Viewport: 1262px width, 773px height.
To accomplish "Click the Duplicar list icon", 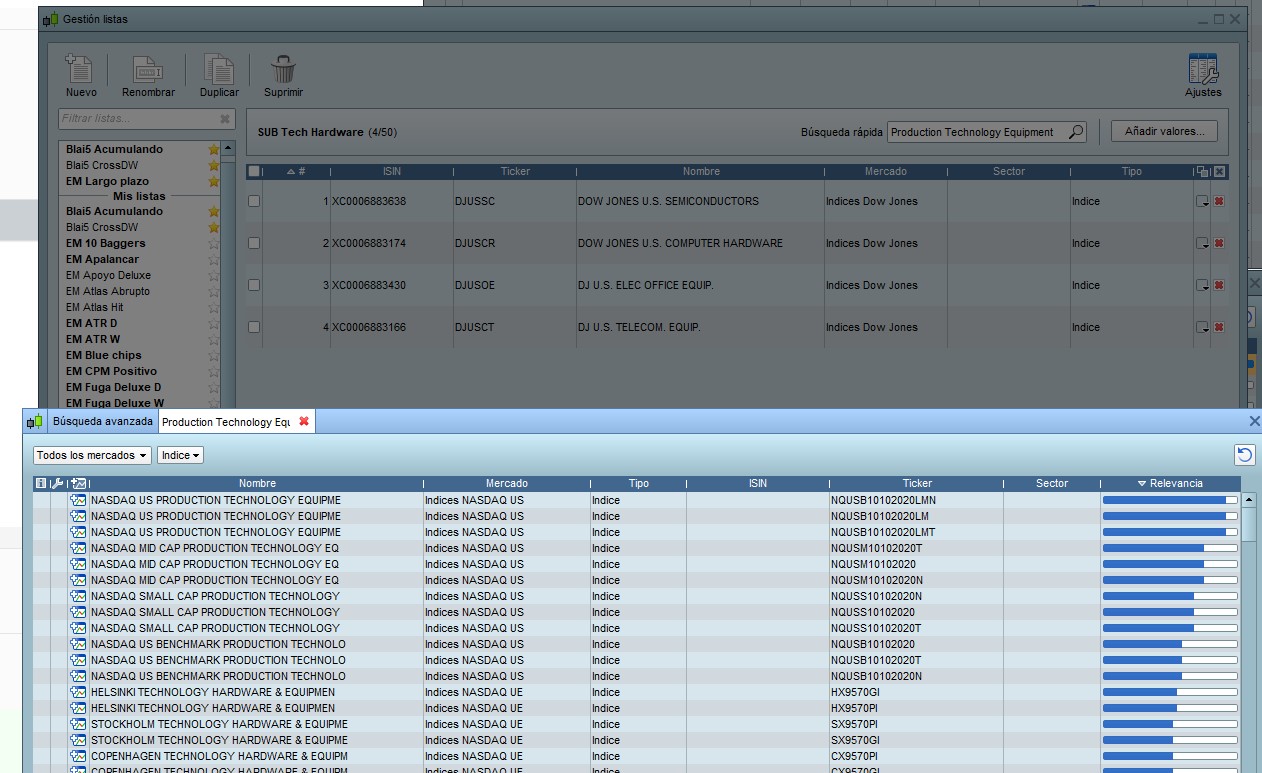I will [218, 69].
